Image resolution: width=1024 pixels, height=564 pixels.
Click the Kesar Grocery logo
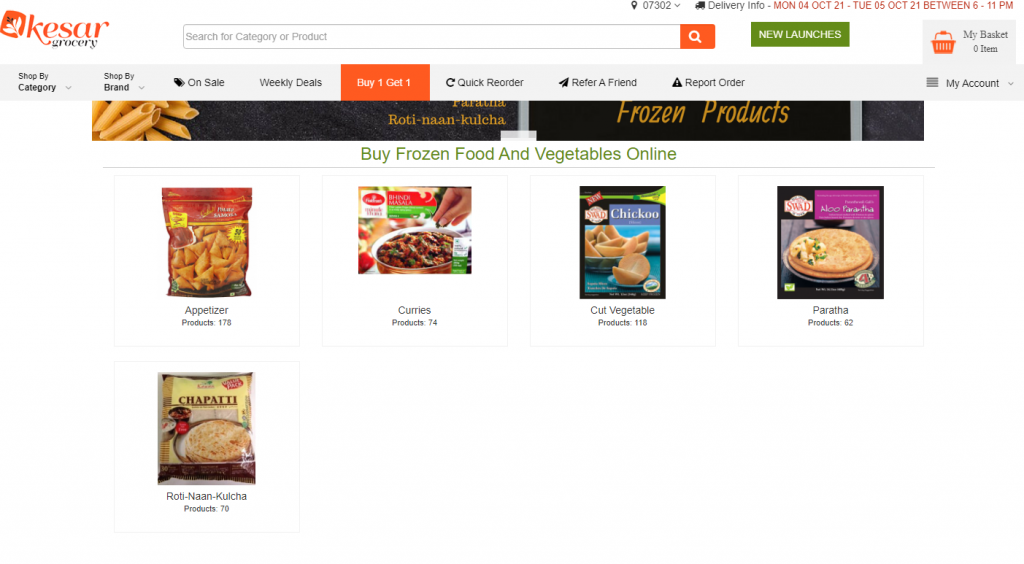(54, 30)
